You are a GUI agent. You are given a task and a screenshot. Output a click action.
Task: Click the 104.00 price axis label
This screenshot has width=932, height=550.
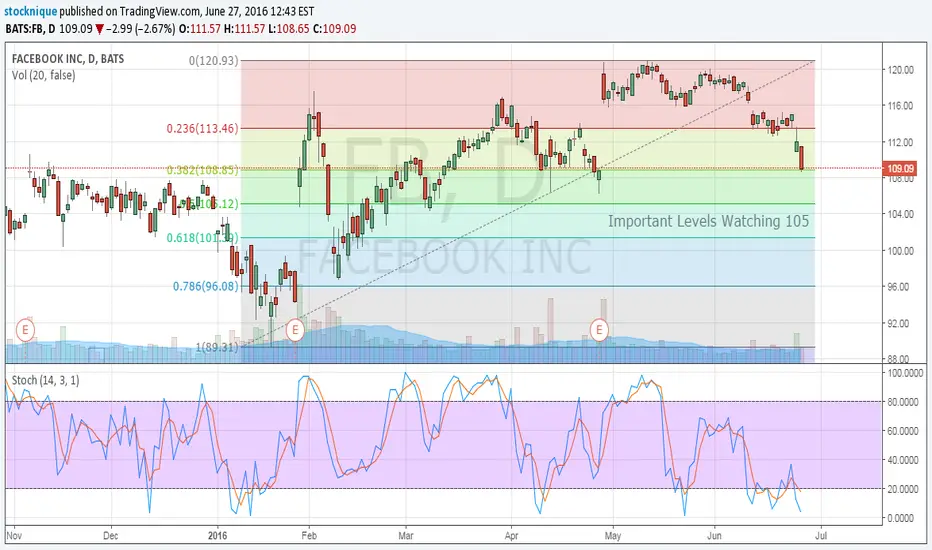click(x=900, y=214)
